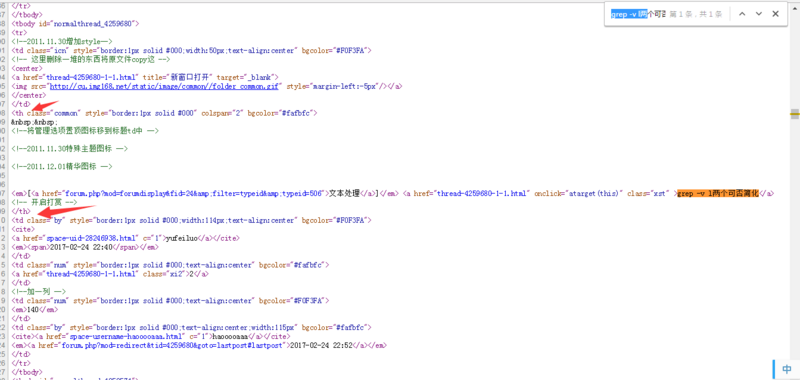
Task: Go to previous match in find bar
Action: pyautogui.click(x=742, y=14)
